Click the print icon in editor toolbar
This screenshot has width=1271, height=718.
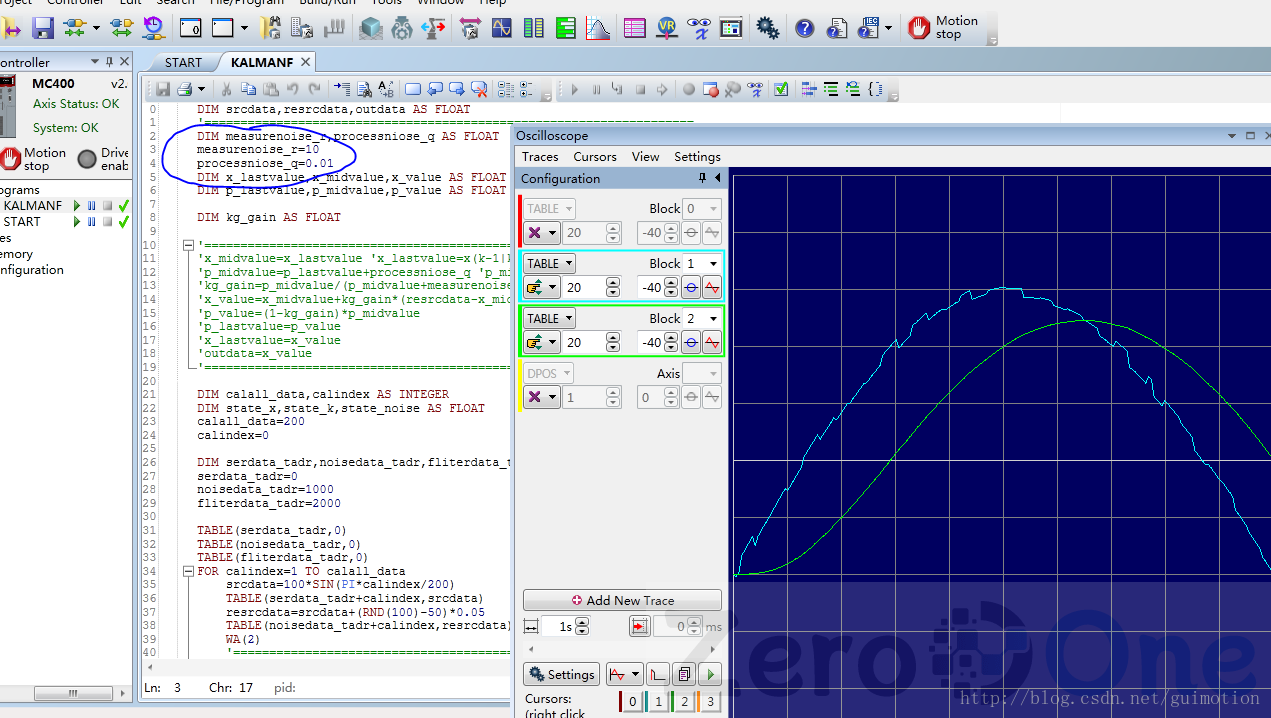point(187,89)
